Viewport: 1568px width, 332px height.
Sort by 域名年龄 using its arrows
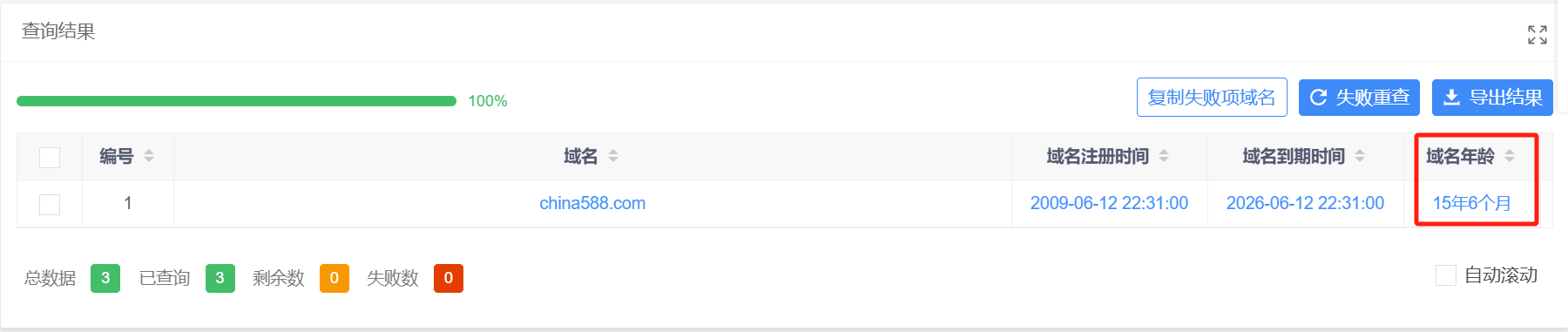pyautogui.click(x=1510, y=156)
